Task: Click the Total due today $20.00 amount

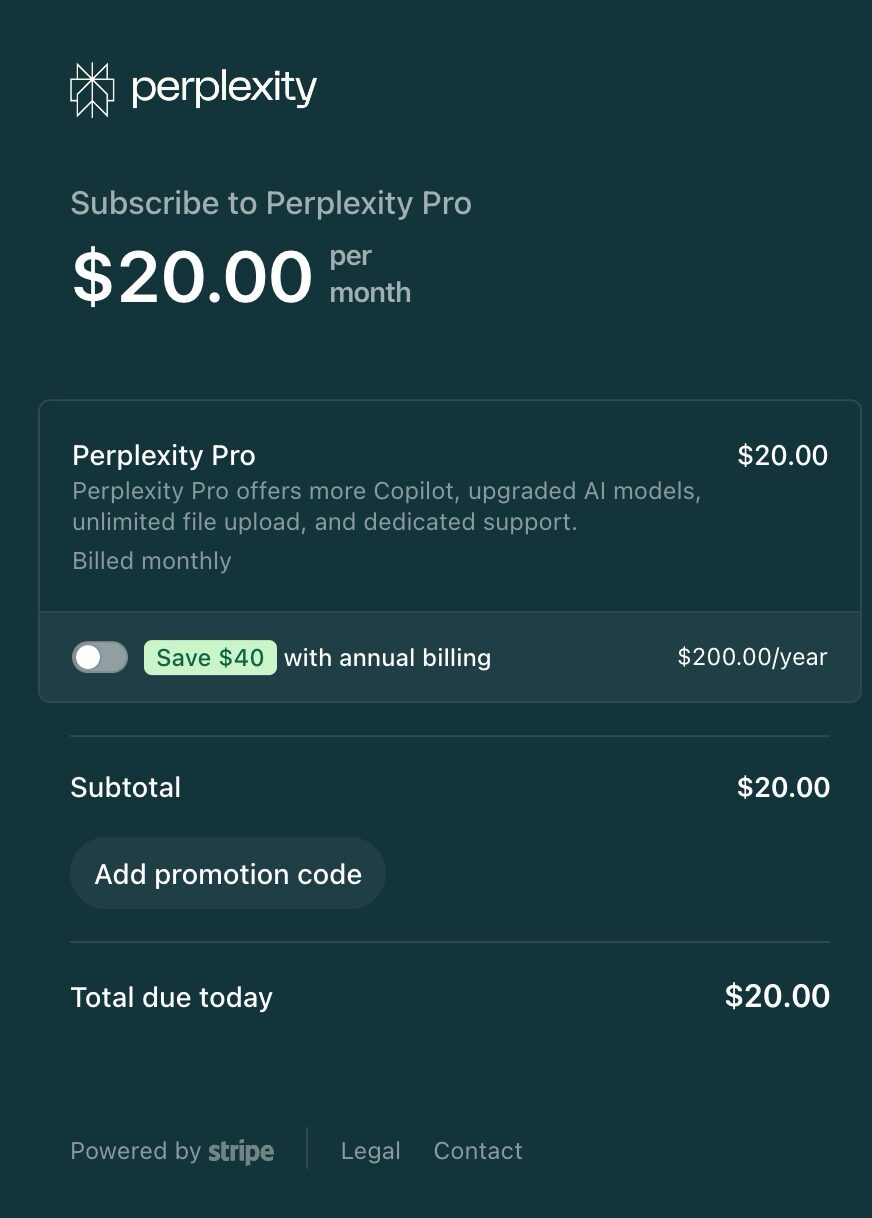Action: (x=777, y=996)
